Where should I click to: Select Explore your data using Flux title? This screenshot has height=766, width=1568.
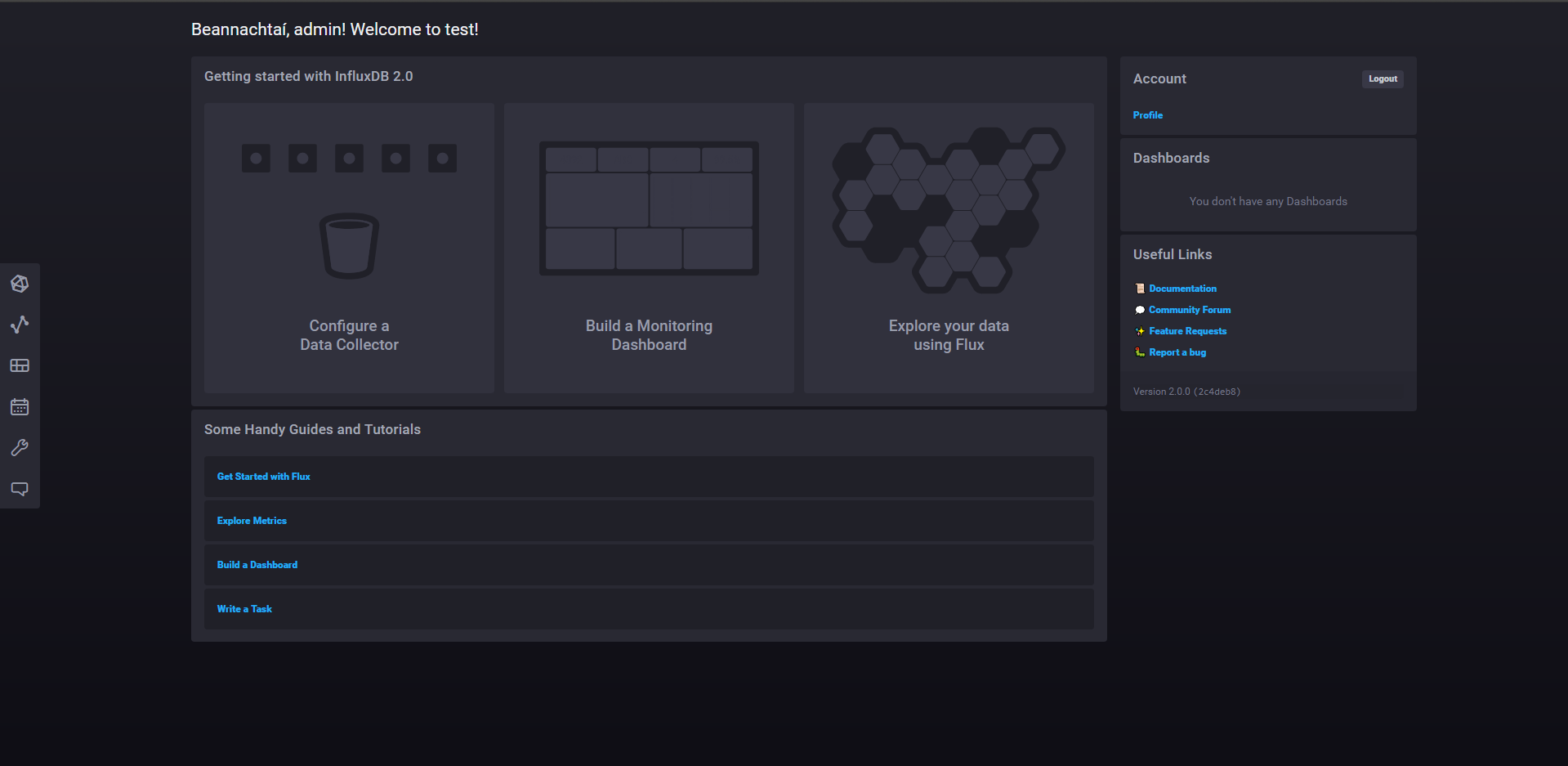[x=949, y=335]
